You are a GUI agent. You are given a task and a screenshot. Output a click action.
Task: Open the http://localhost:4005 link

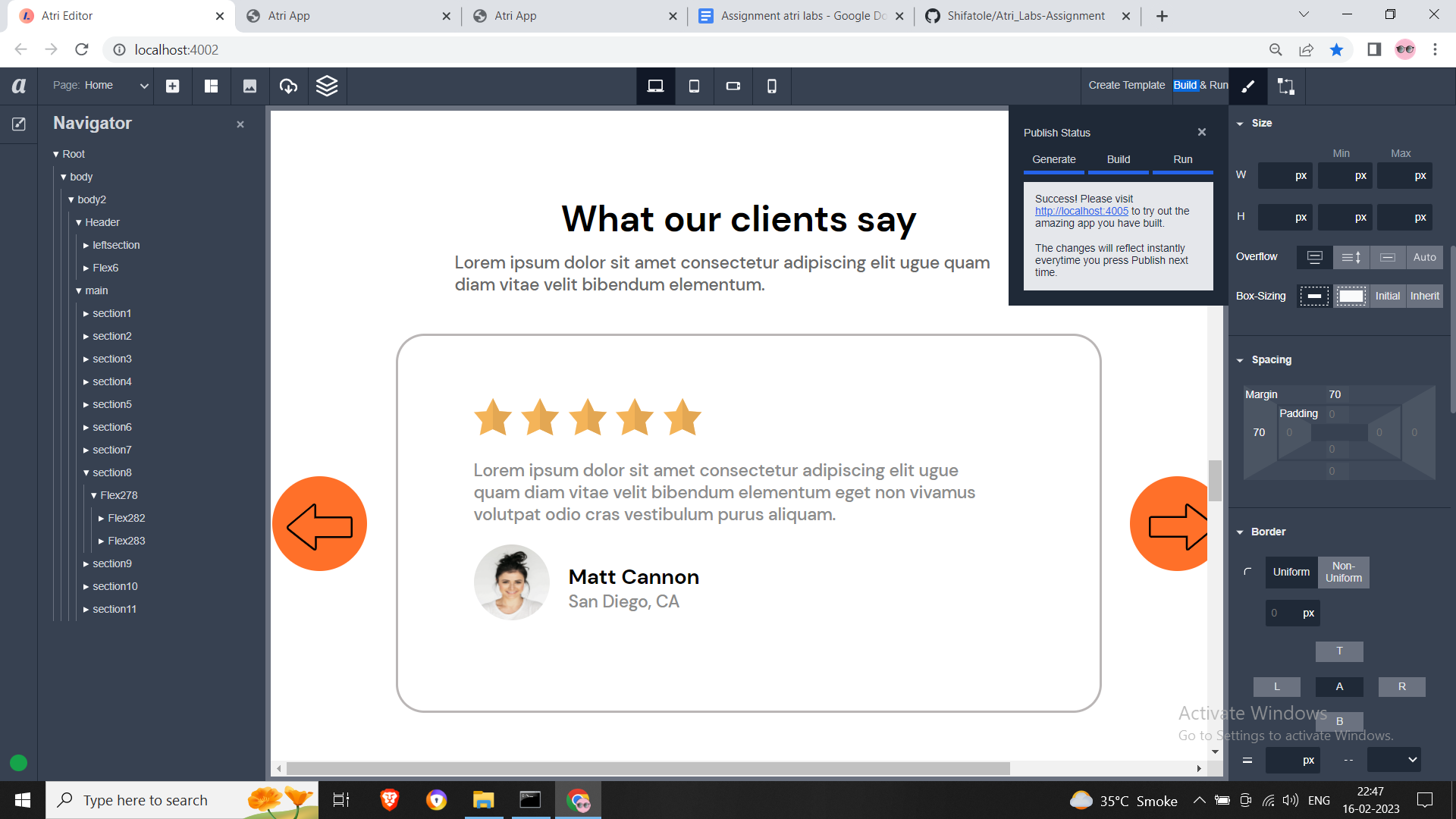tap(1081, 212)
